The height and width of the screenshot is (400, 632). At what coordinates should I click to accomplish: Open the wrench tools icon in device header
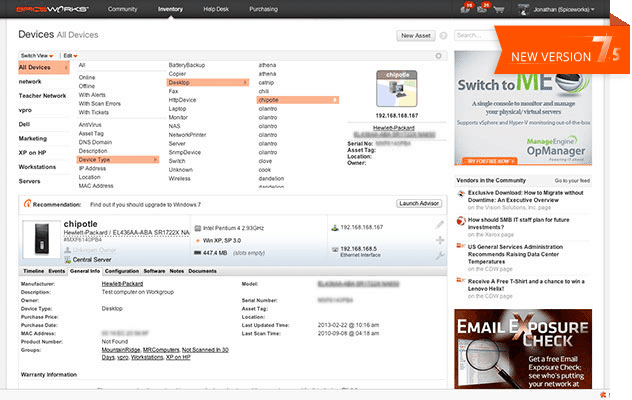[x=440, y=255]
